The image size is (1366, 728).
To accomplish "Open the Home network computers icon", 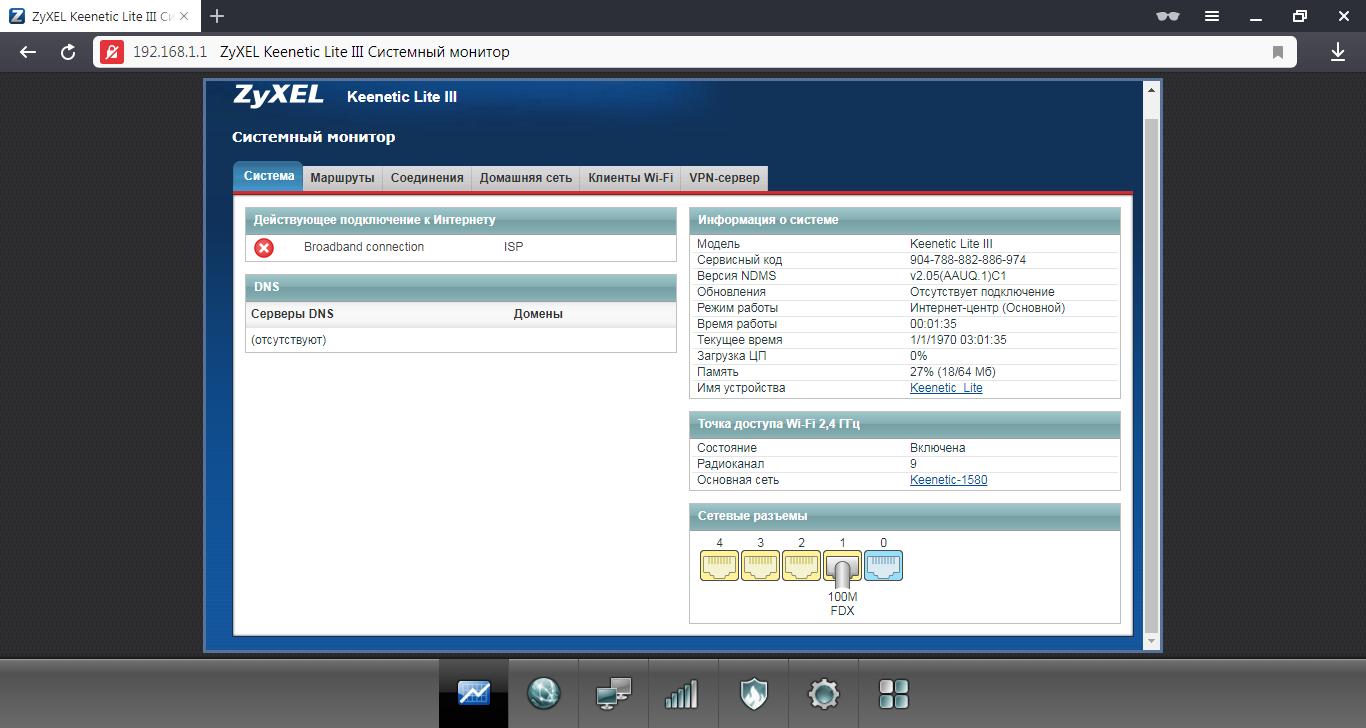I will (x=613, y=693).
